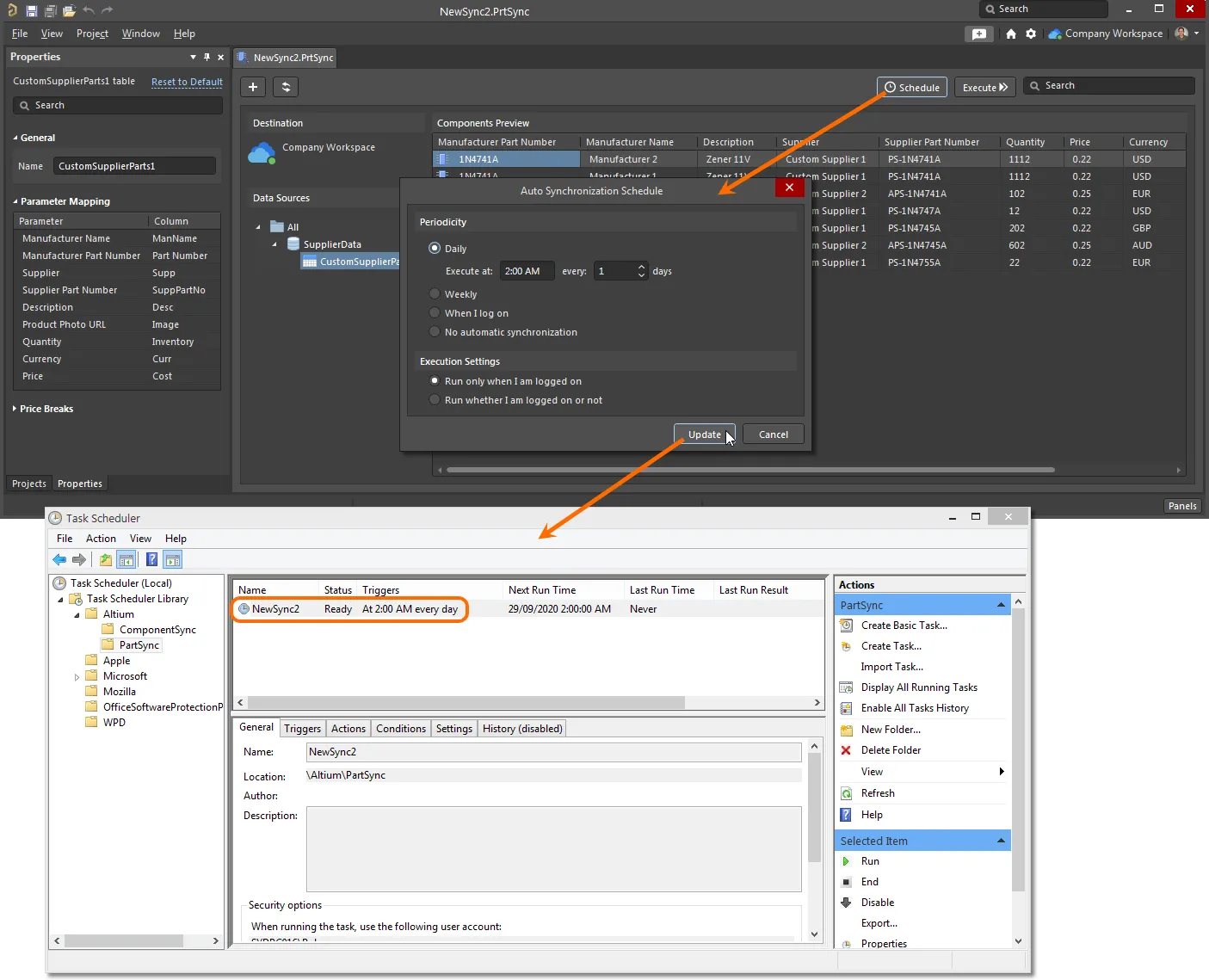Open the Window menu in Altium

tap(140, 34)
